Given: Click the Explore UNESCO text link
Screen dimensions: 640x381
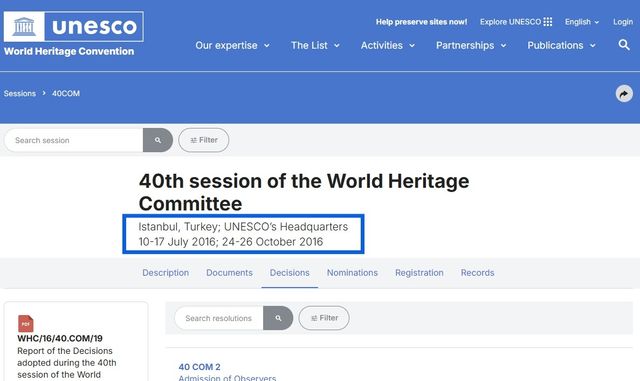Looking at the screenshot, I should tap(510, 22).
